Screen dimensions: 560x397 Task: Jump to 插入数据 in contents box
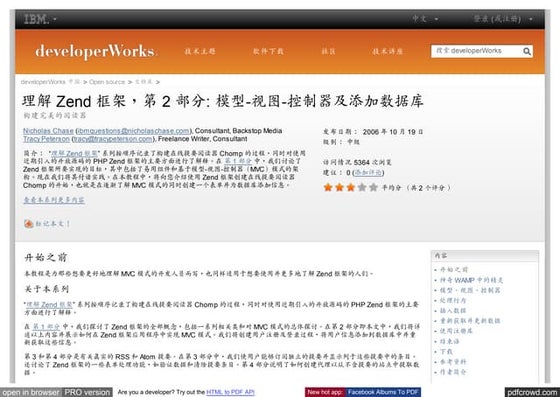453,311
